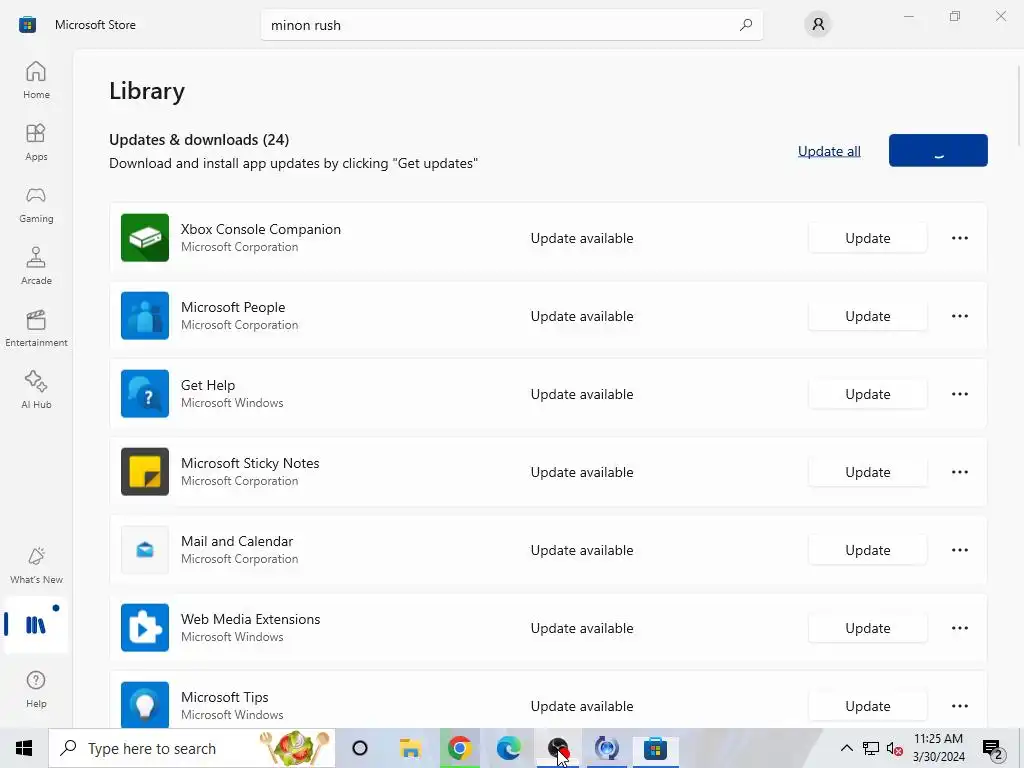This screenshot has height=768, width=1024.
Task: Select Microsoft Sticky Notes title text
Action: coord(250,463)
